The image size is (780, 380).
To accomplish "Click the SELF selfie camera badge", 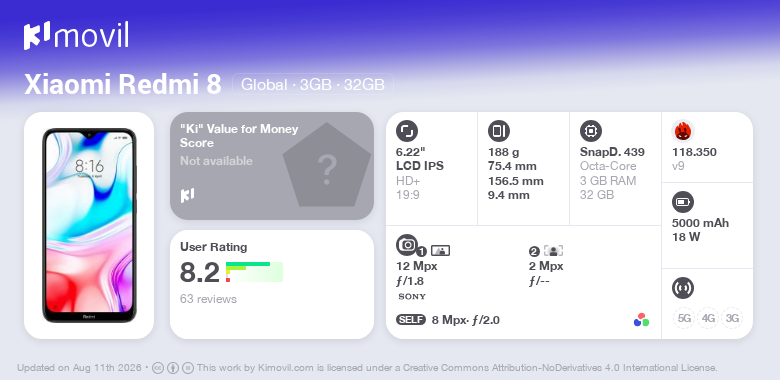I will [x=411, y=320].
